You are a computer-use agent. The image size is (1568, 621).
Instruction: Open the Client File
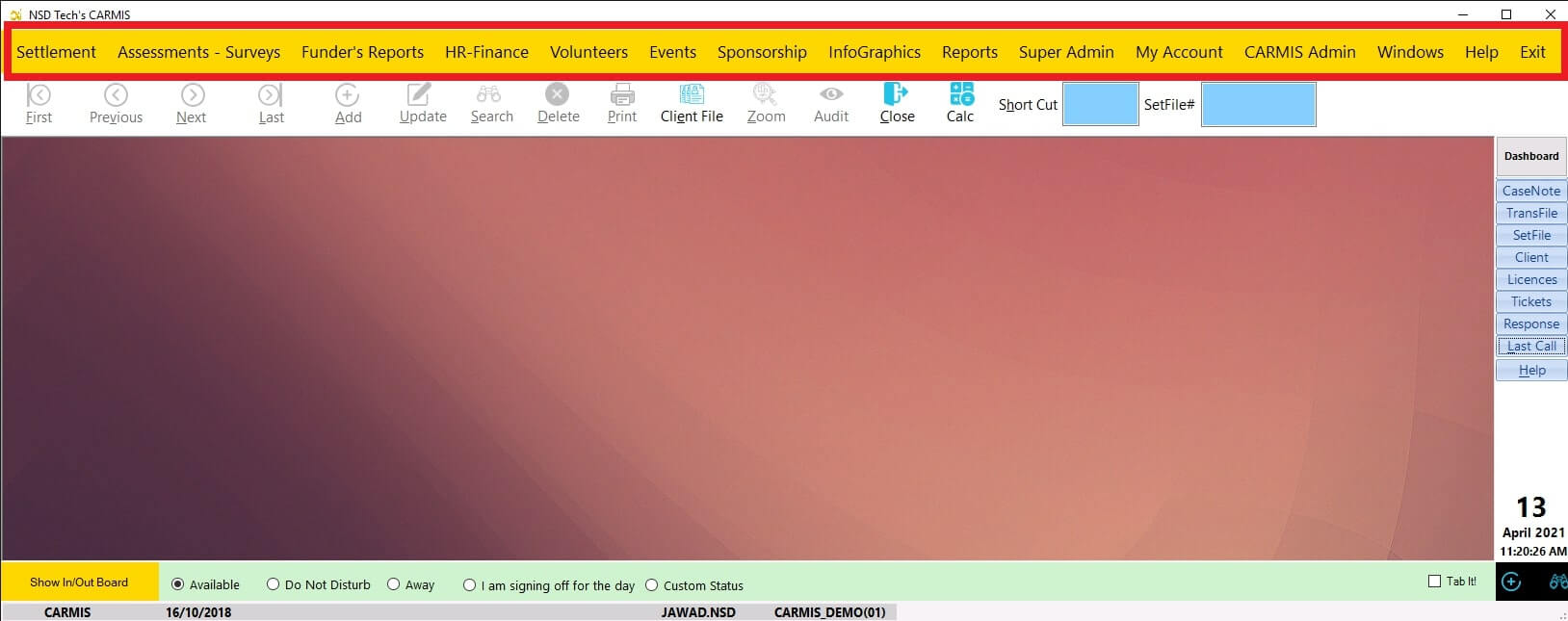(x=692, y=104)
